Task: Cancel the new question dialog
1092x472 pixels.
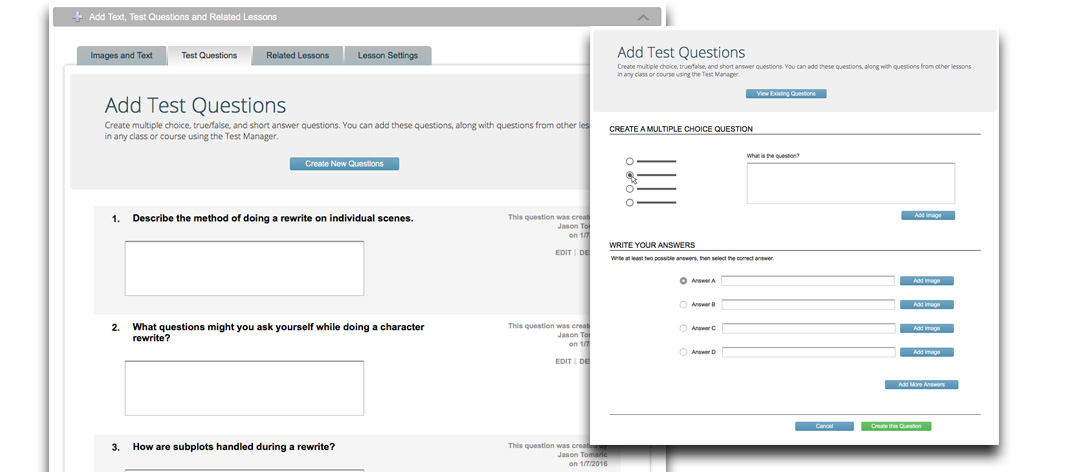Action: (824, 426)
